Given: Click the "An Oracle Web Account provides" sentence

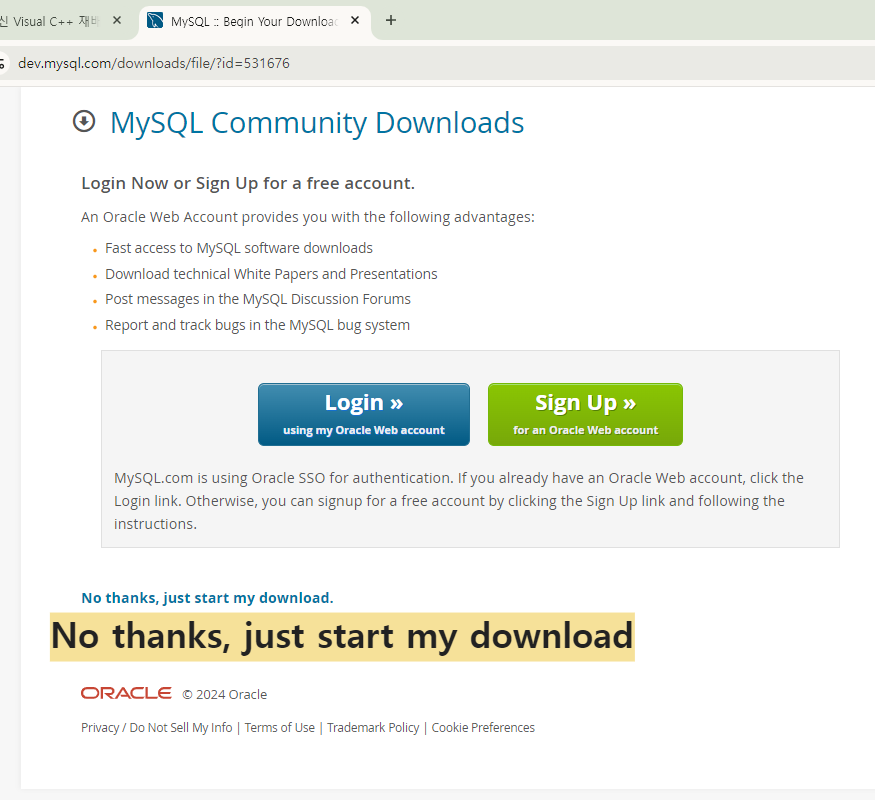Looking at the screenshot, I should pos(308,217).
